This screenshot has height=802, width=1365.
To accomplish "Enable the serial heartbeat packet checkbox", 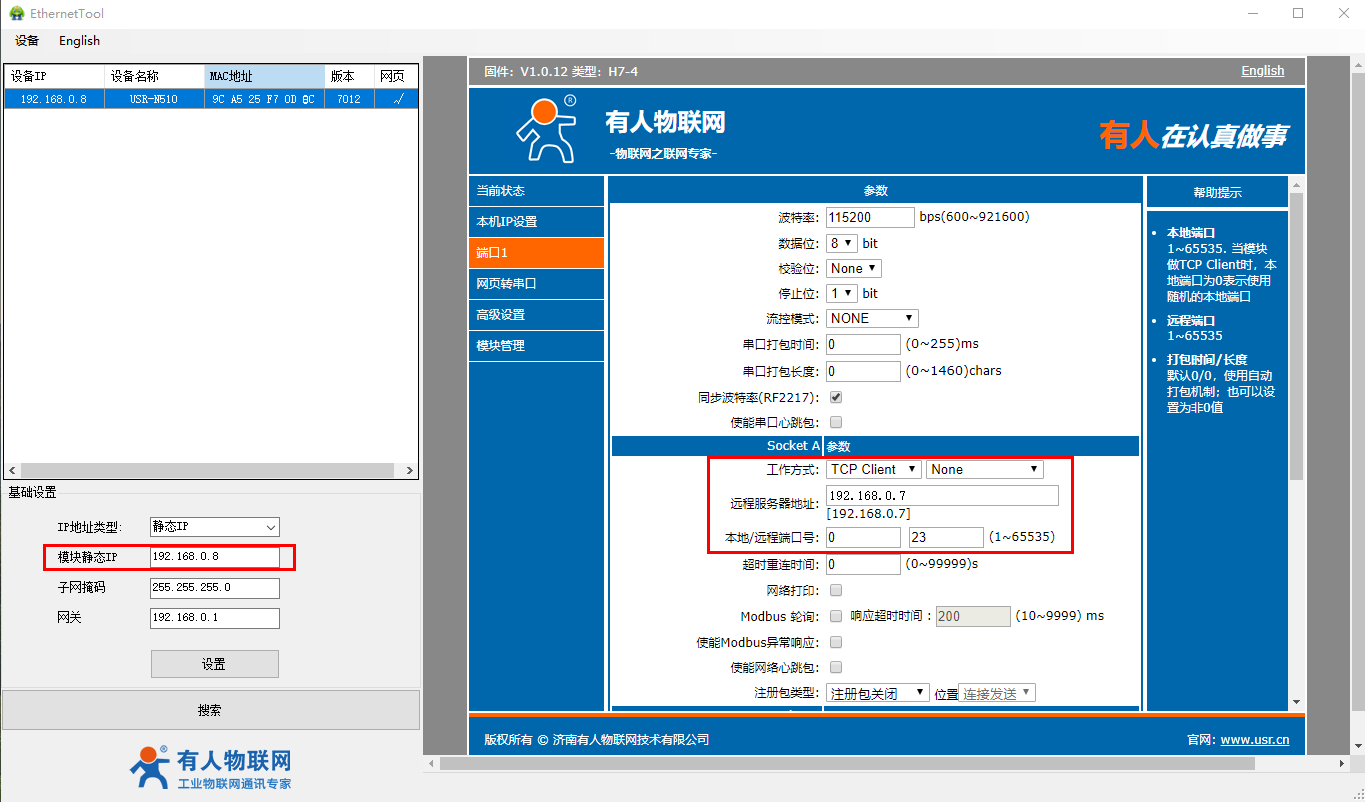I will 836,422.
